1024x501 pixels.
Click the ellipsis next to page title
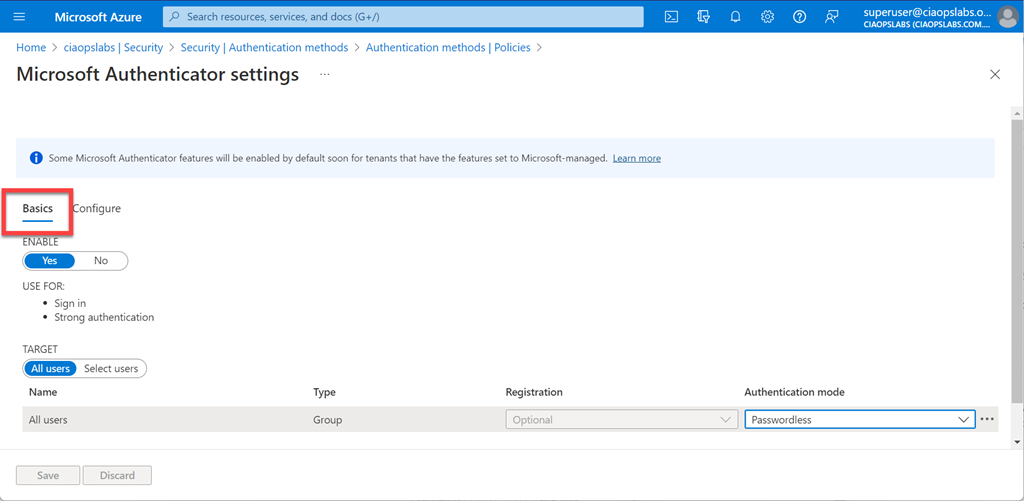324,75
